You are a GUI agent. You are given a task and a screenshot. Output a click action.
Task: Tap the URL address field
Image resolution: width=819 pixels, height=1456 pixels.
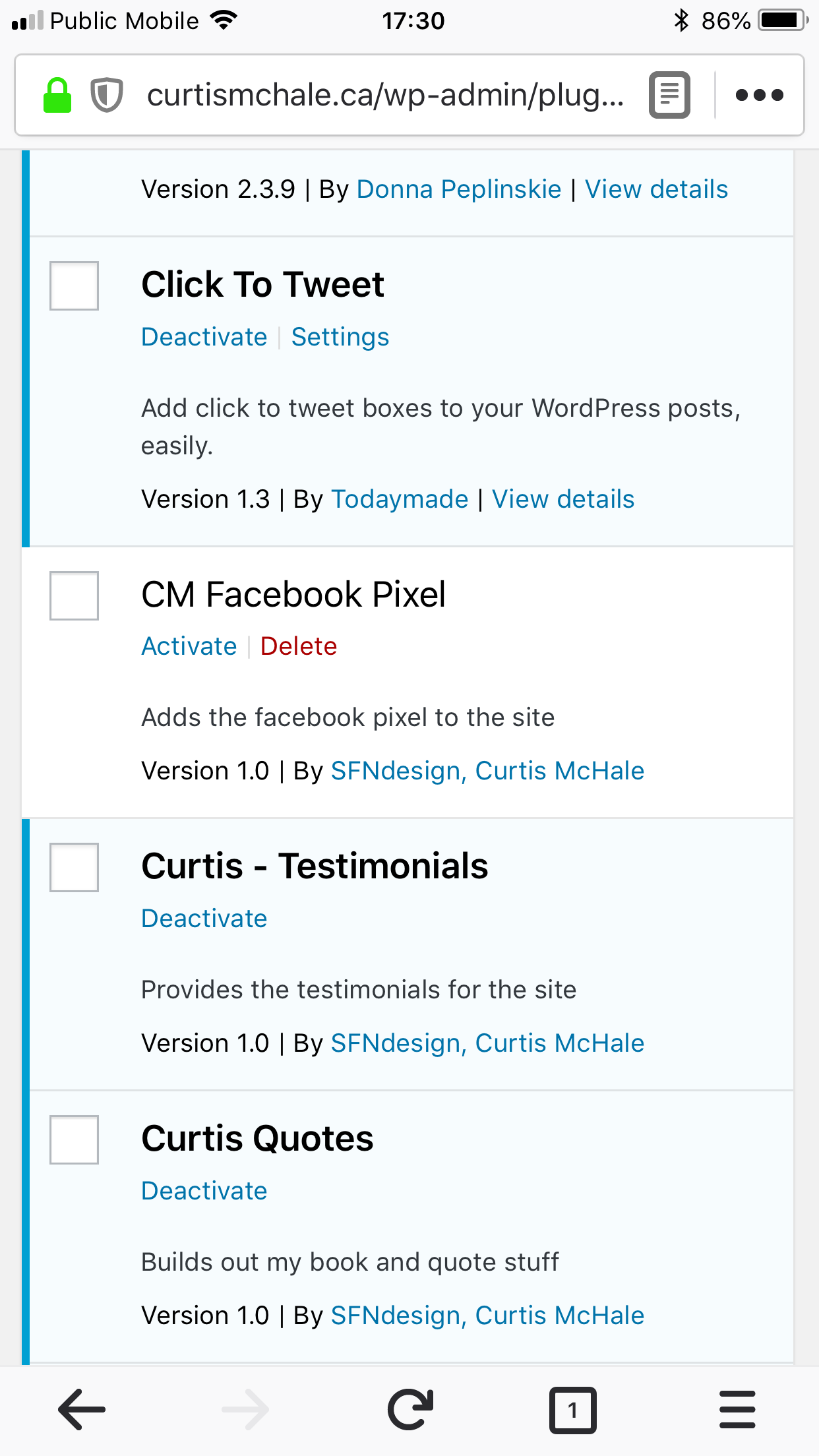point(386,96)
